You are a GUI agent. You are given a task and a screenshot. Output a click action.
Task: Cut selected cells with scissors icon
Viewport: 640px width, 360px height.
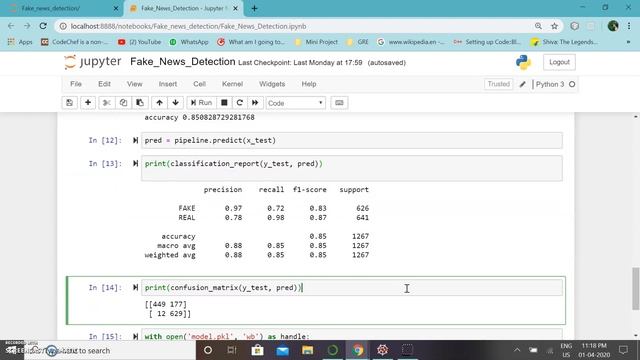(x=107, y=103)
